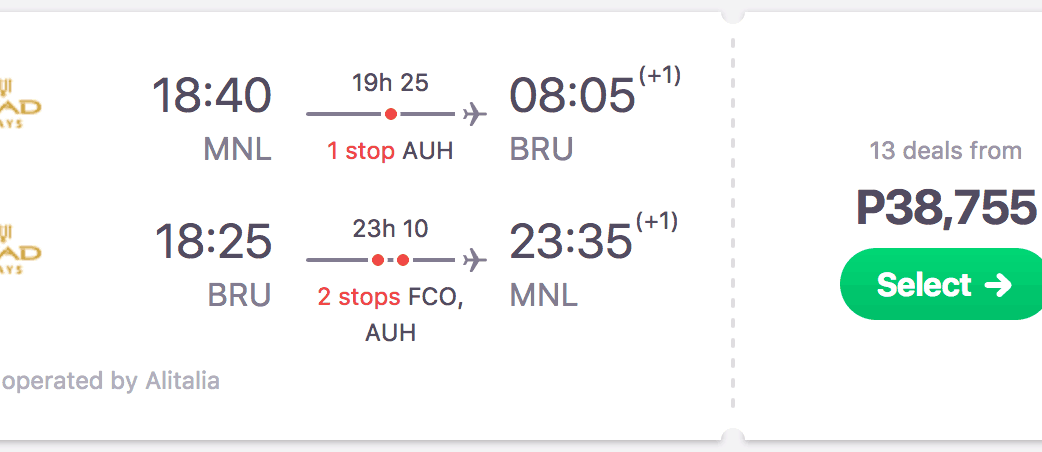
Task: Click the 18:25 return departure time
Action: [x=213, y=242]
